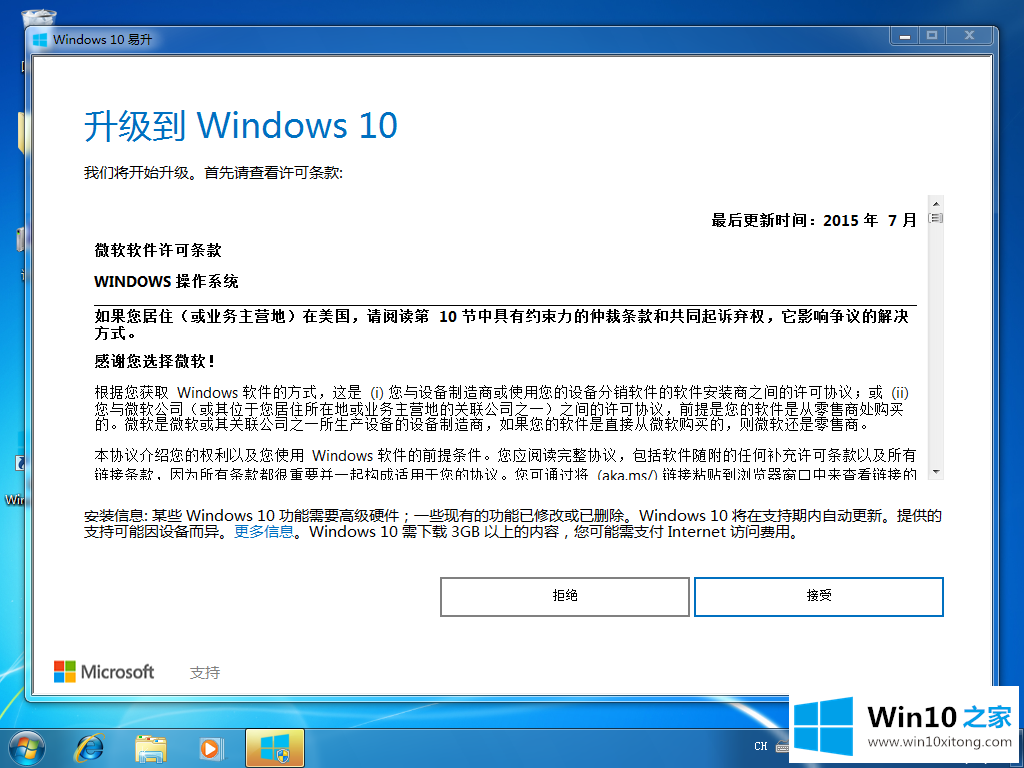Open the 更多信息 link
The image size is (1024, 768).
(x=264, y=532)
